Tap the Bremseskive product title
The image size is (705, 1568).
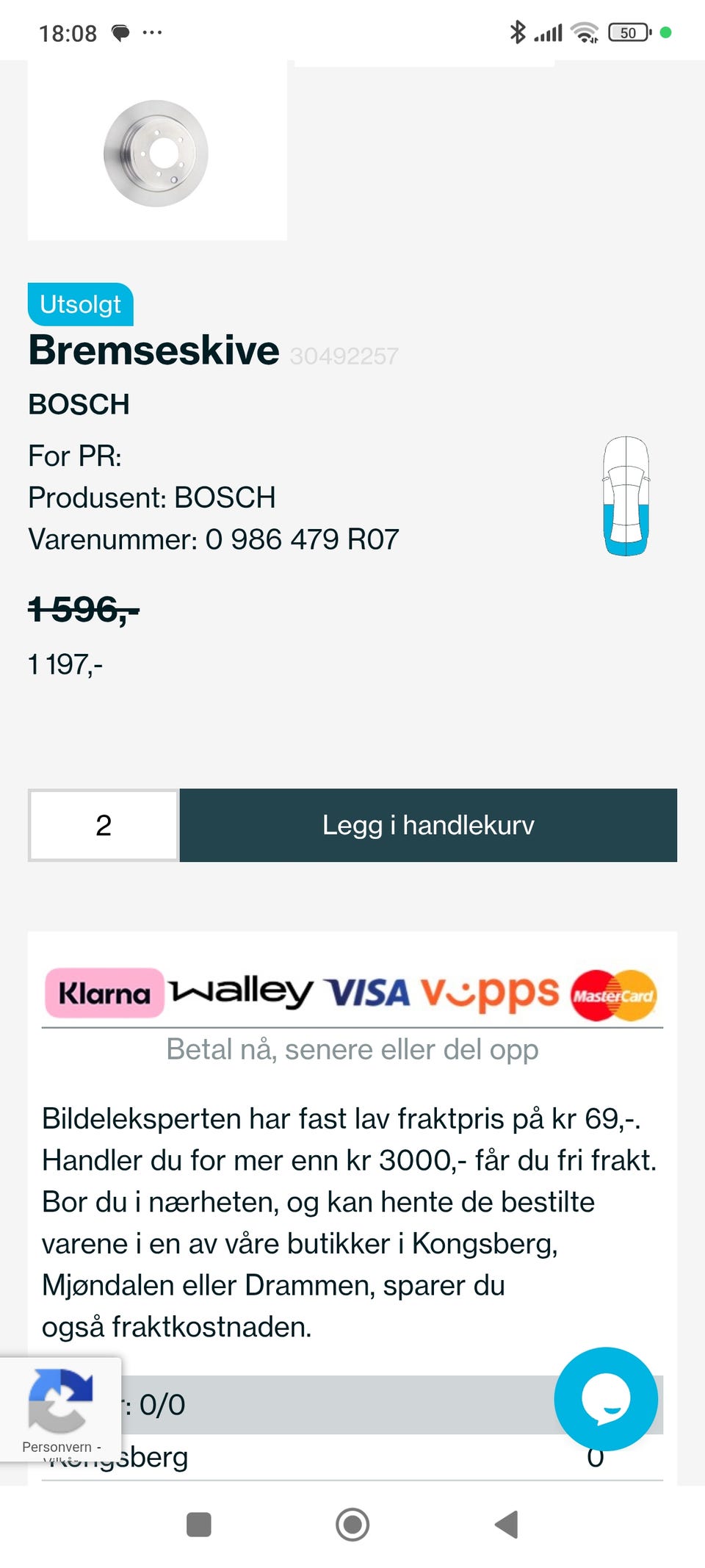pyautogui.click(x=153, y=350)
